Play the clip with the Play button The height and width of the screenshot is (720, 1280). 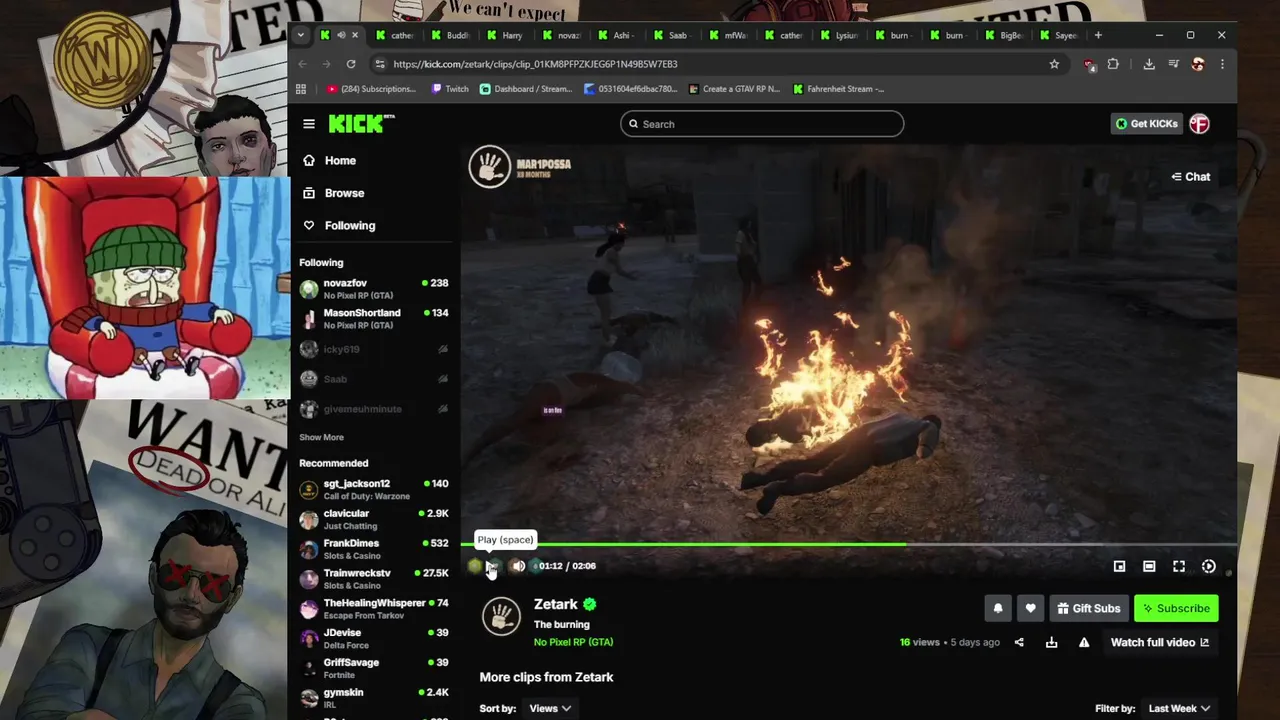[491, 566]
